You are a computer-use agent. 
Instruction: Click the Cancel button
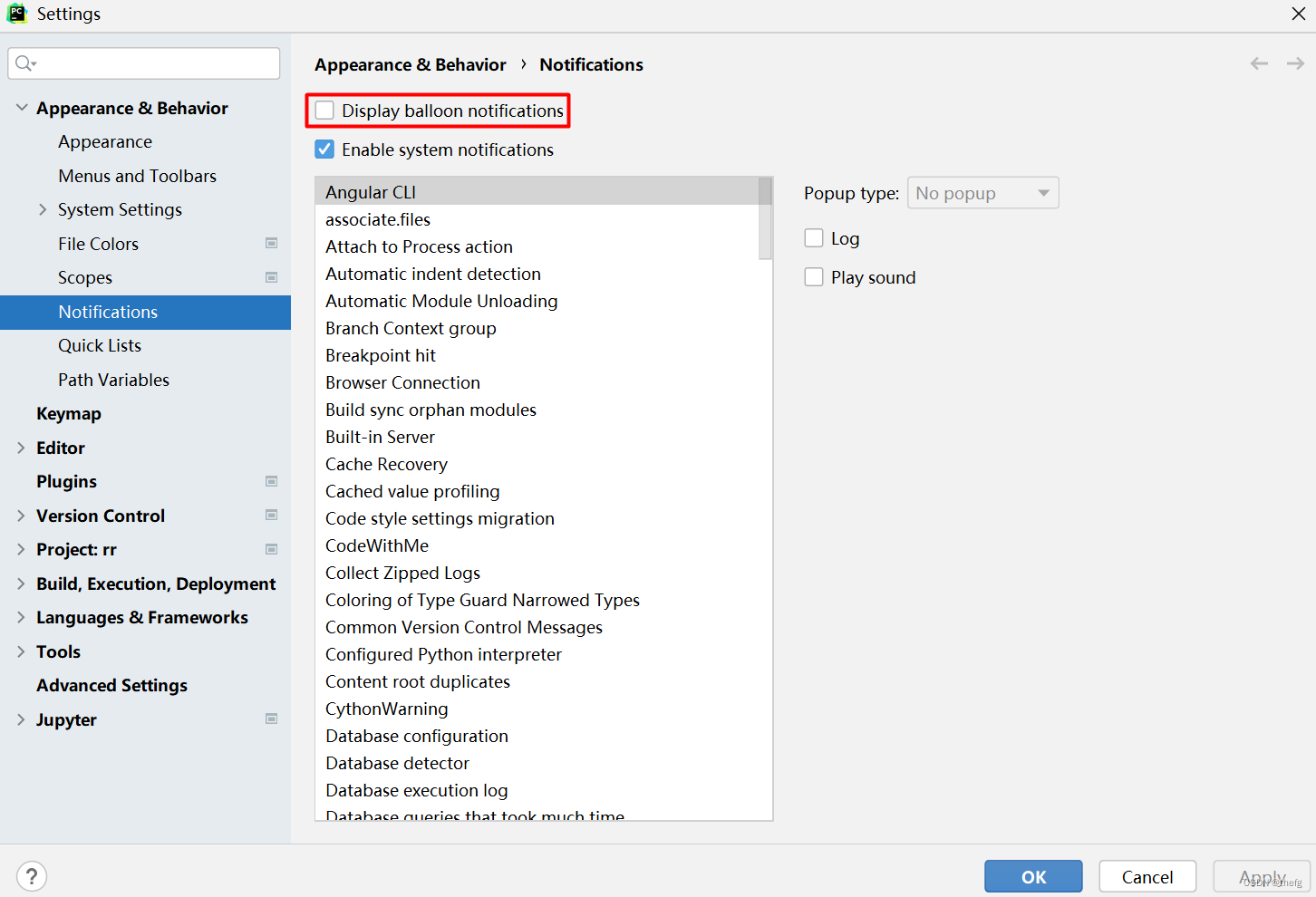(x=1147, y=876)
